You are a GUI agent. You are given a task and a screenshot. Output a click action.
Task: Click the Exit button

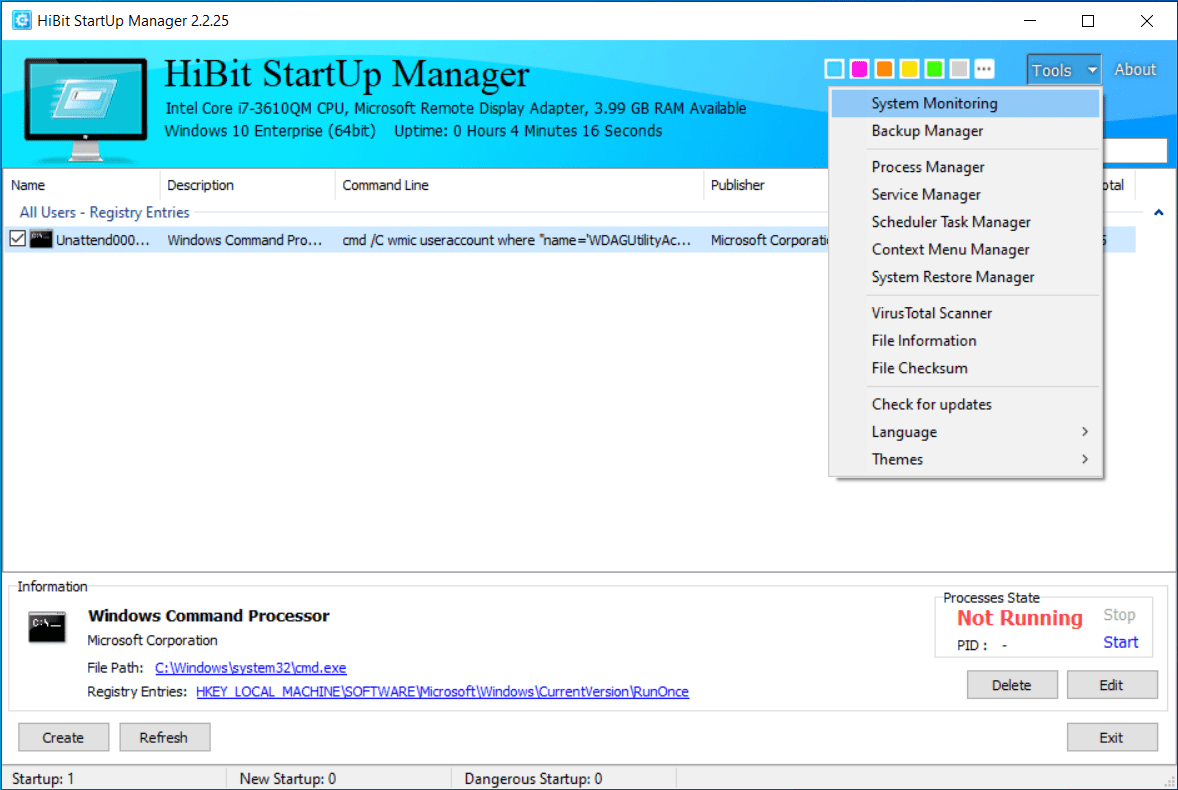(x=1111, y=737)
